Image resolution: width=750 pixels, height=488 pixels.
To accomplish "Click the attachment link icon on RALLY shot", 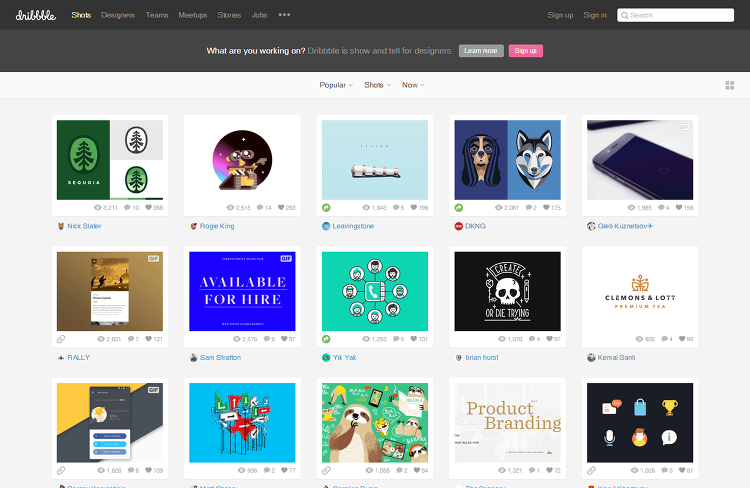I will click(61, 339).
